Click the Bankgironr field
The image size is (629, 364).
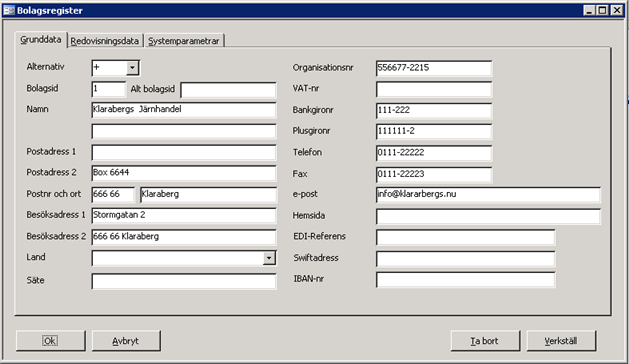click(x=434, y=111)
